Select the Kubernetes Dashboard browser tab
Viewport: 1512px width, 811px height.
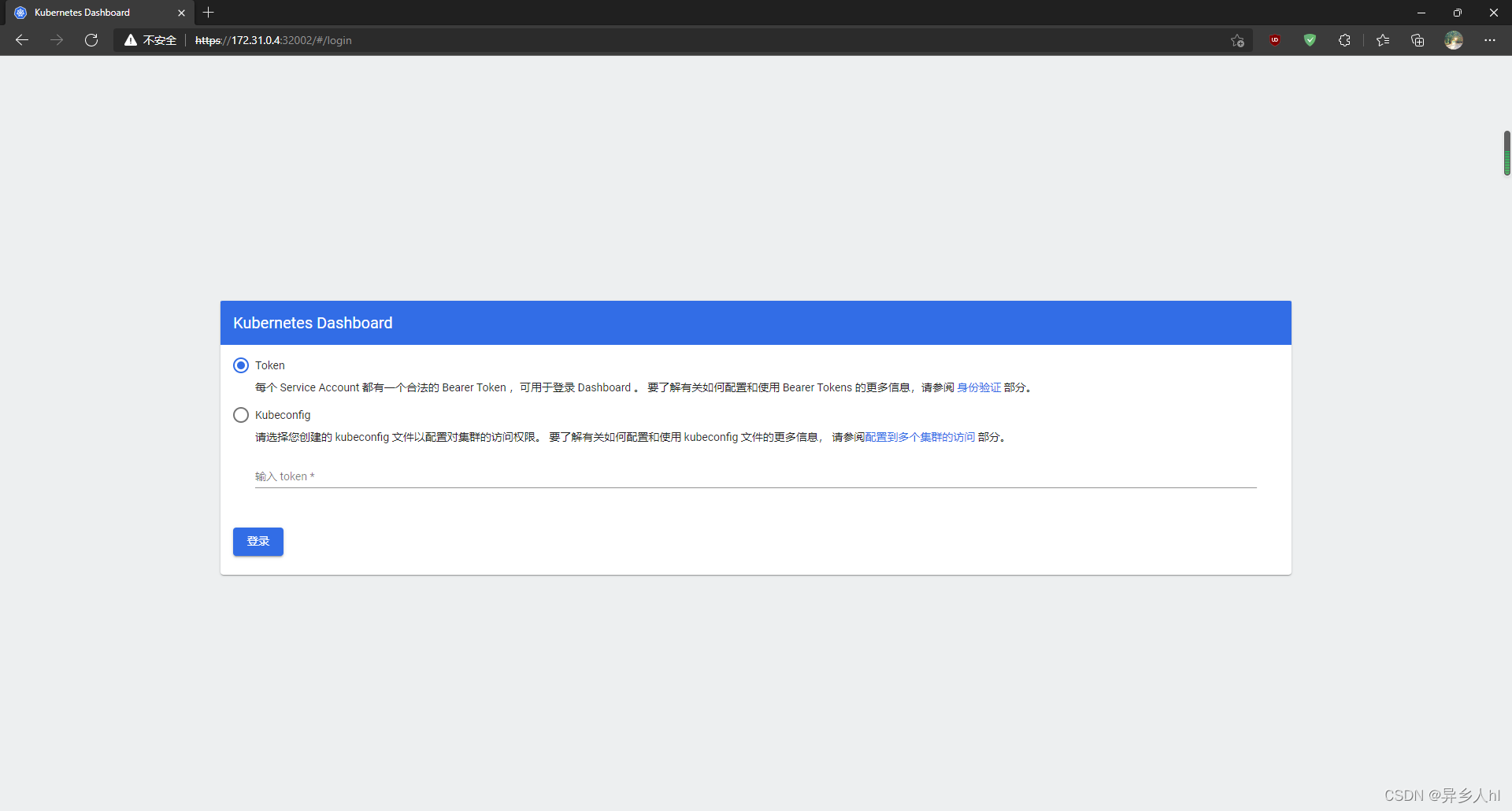coord(98,13)
